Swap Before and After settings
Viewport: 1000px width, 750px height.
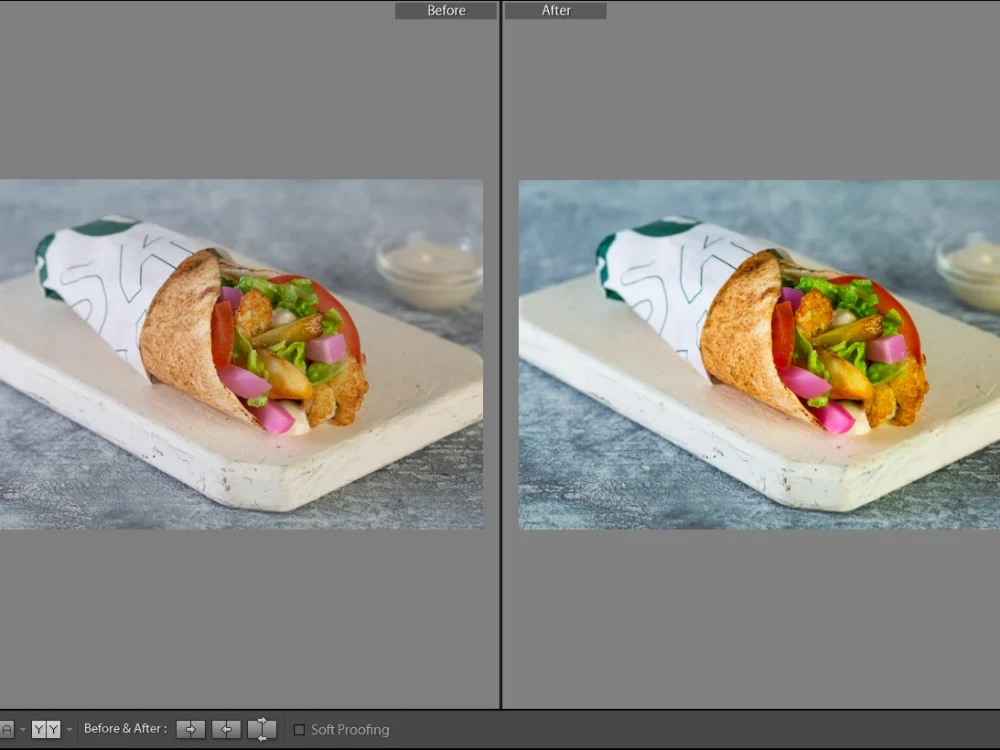(x=262, y=729)
